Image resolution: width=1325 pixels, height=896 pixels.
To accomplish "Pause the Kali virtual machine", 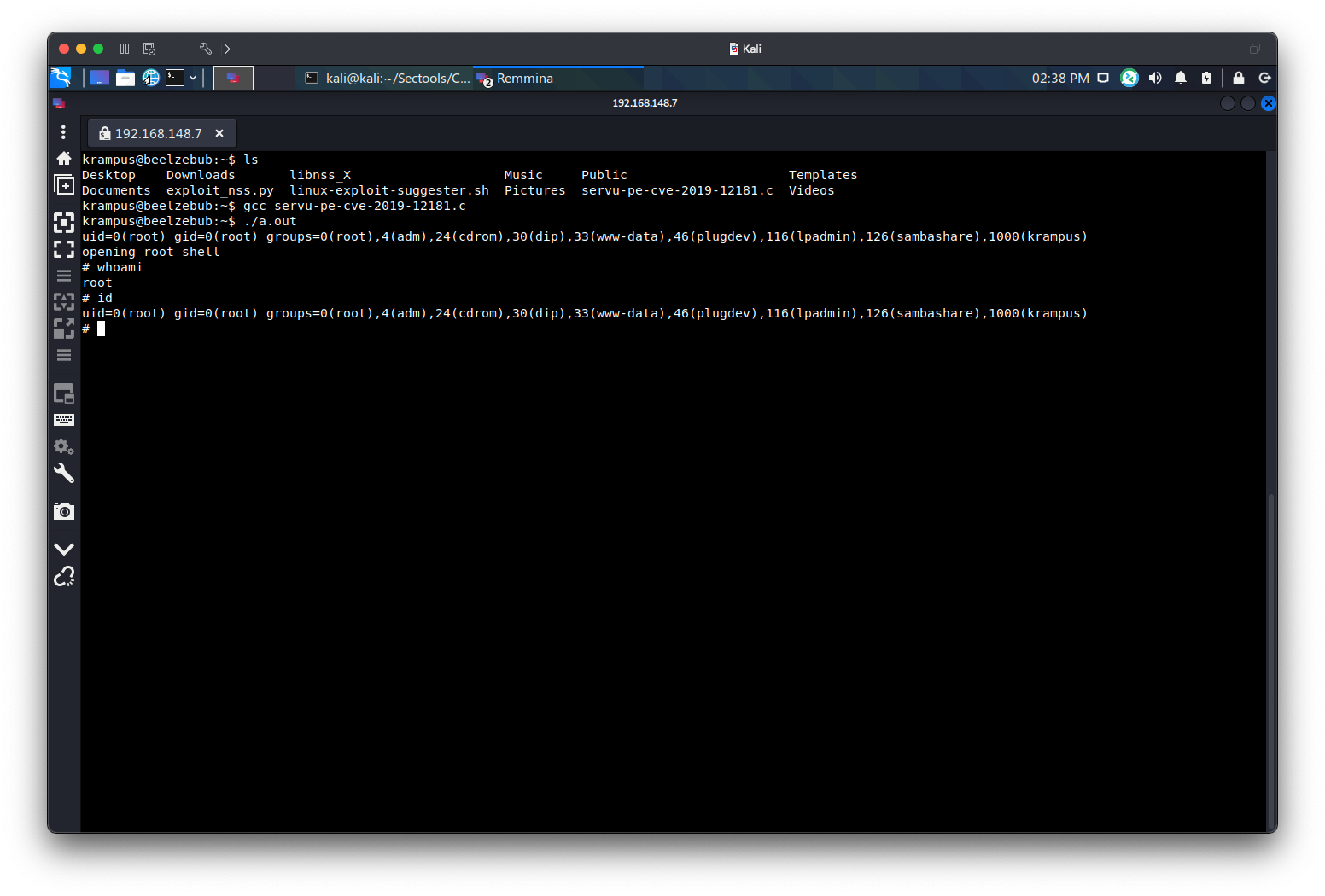I will click(125, 49).
